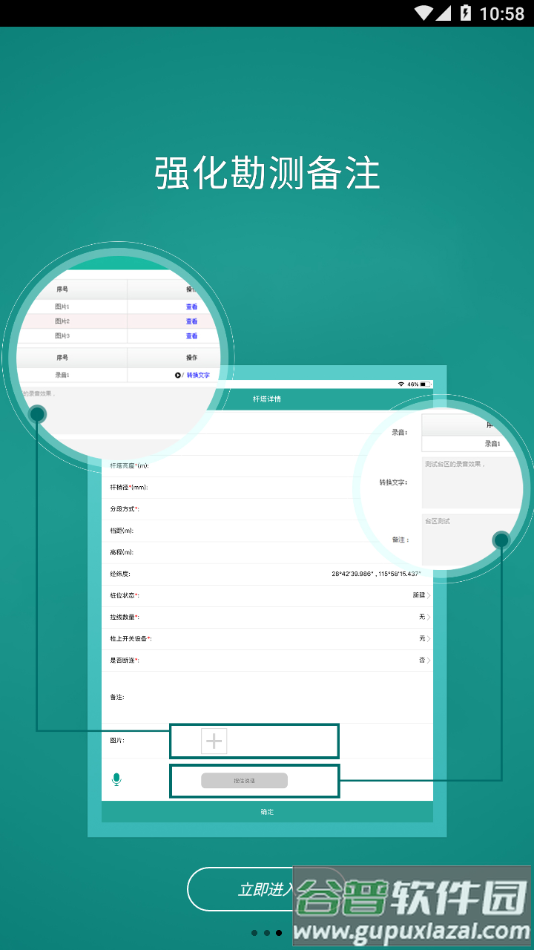
Task: Click 查看 link for 图片3
Action: (192, 336)
